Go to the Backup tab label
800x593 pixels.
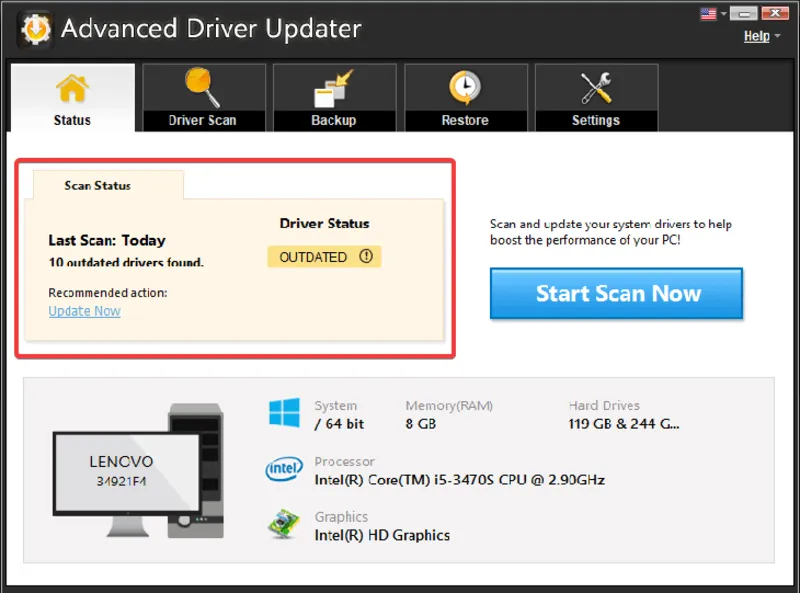pos(334,120)
